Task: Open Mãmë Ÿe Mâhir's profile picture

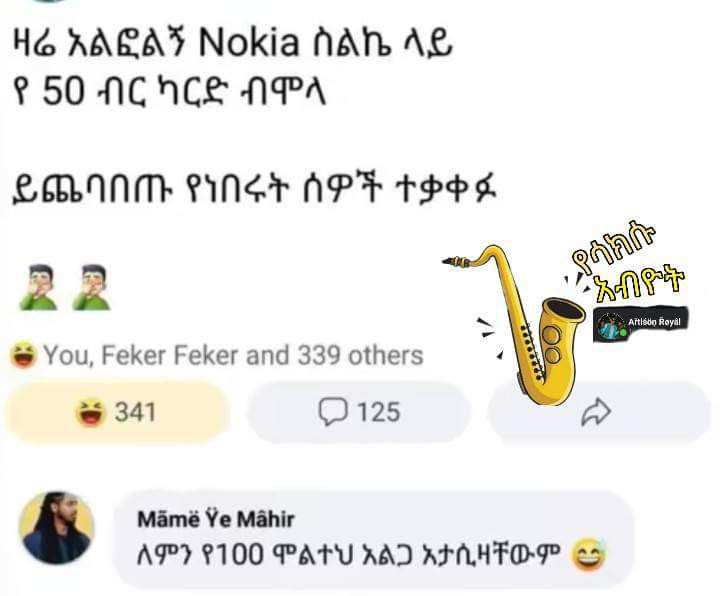Action: tap(56, 528)
